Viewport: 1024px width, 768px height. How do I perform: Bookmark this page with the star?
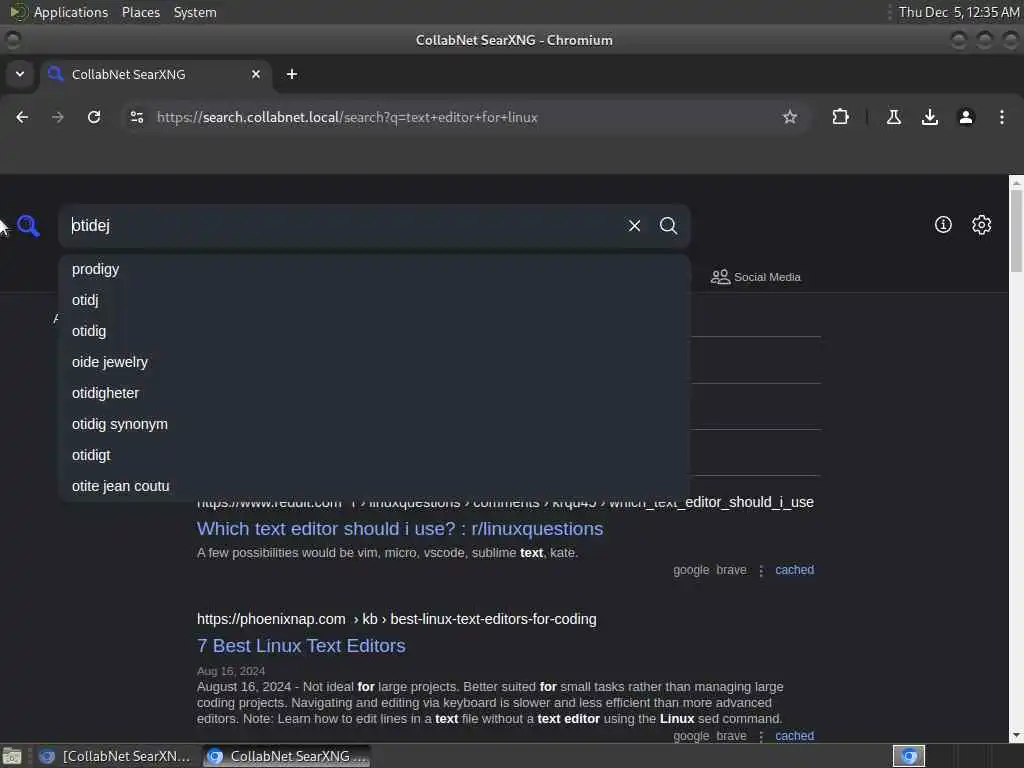click(x=790, y=117)
